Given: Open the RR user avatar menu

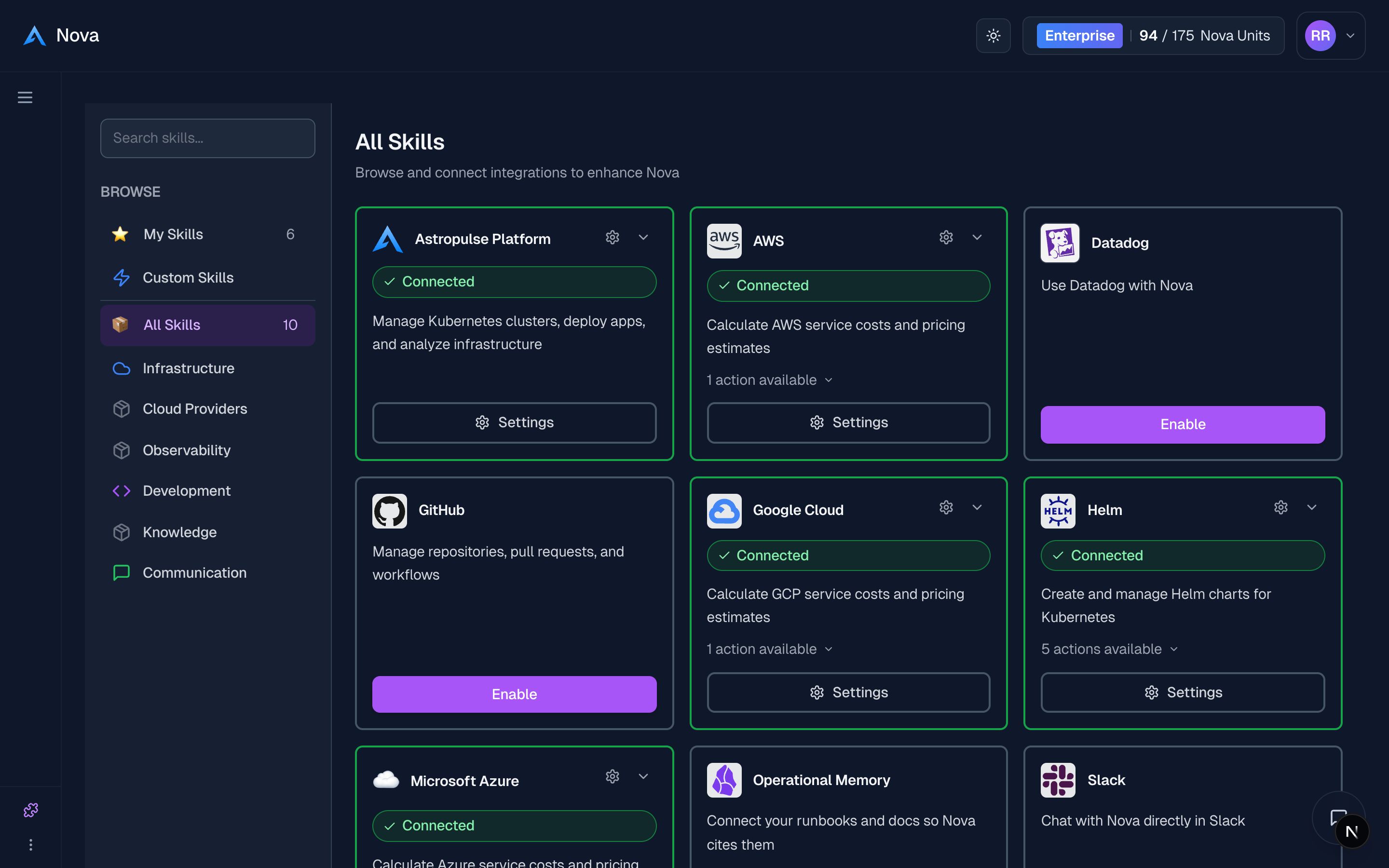Looking at the screenshot, I should pos(1320,36).
